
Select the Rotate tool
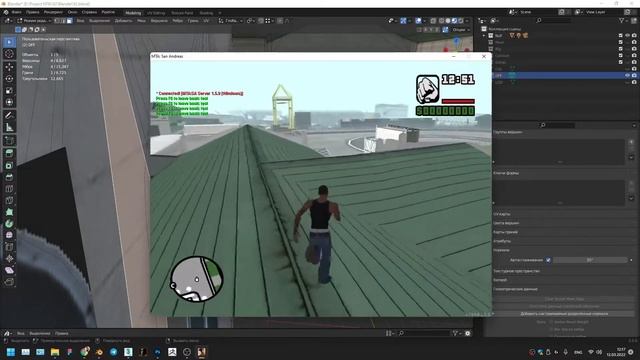[x=9, y=78]
